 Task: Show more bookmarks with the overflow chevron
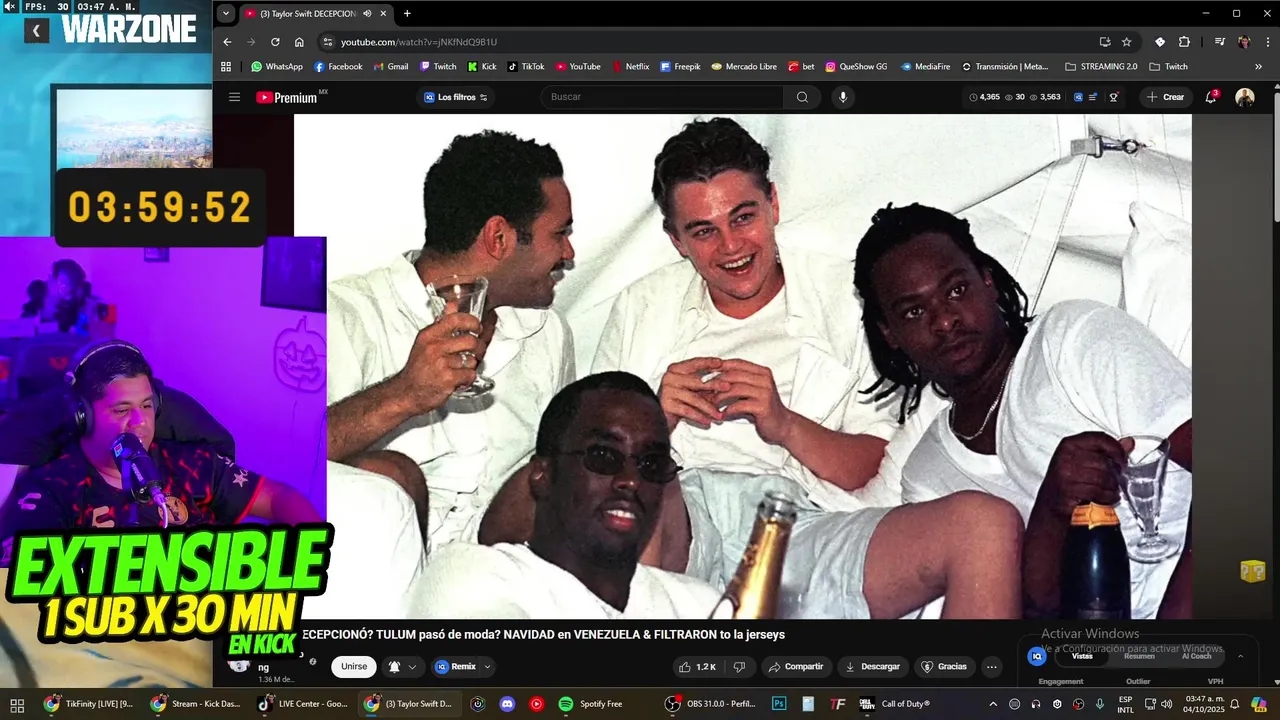[x=1258, y=67]
